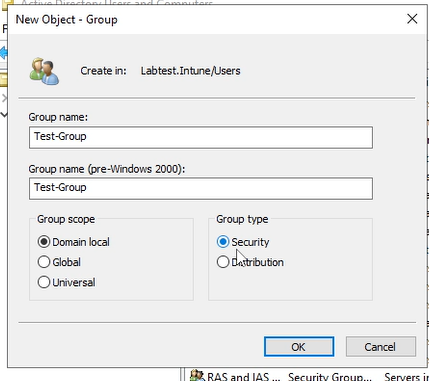Image resolution: width=429 pixels, height=381 pixels.
Task: Select the Global group scope
Action: tap(59, 262)
